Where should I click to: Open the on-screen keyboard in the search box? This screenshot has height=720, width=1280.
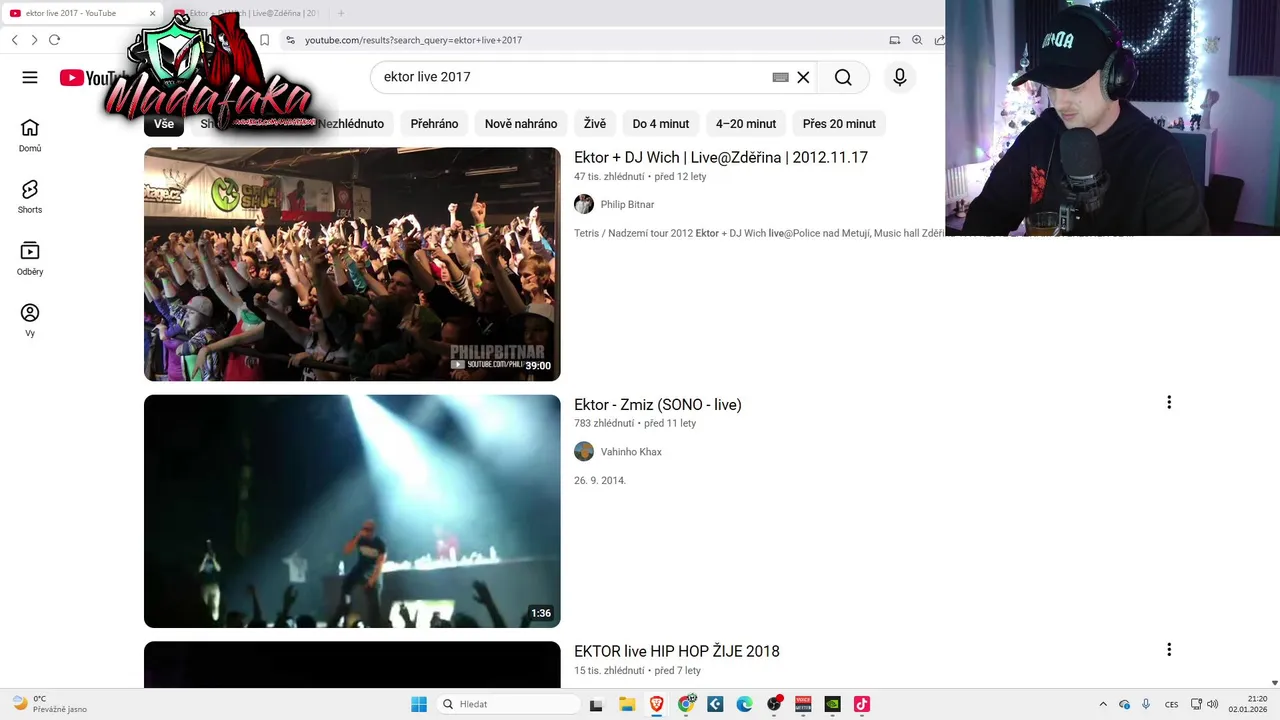(x=781, y=77)
